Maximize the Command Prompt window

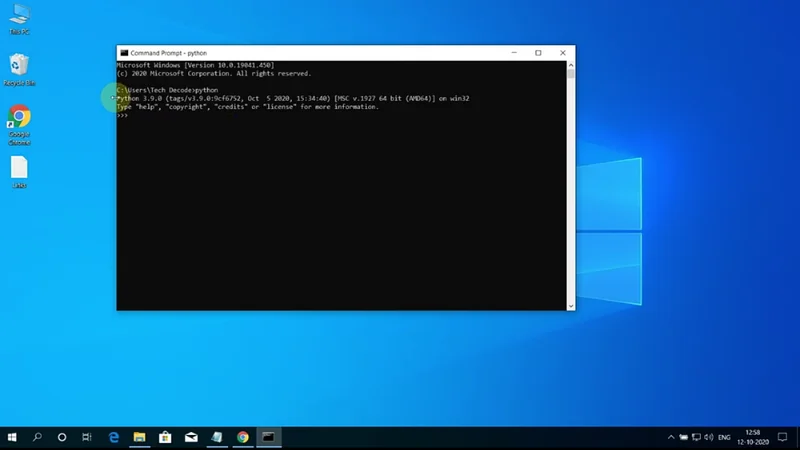tap(538, 53)
